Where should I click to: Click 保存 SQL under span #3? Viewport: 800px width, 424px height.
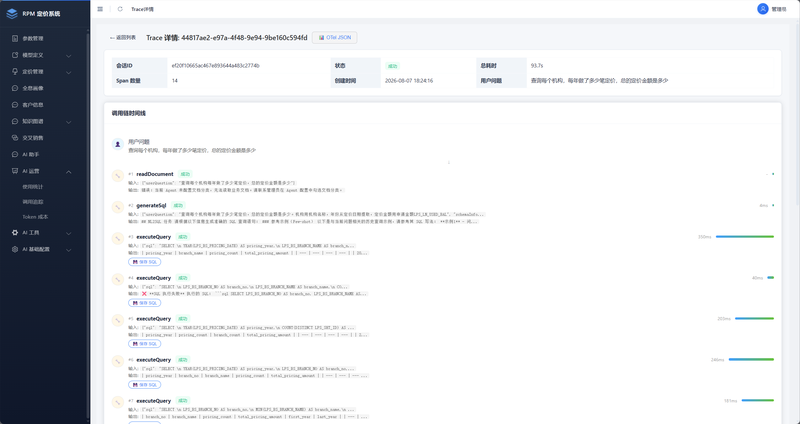click(x=144, y=262)
